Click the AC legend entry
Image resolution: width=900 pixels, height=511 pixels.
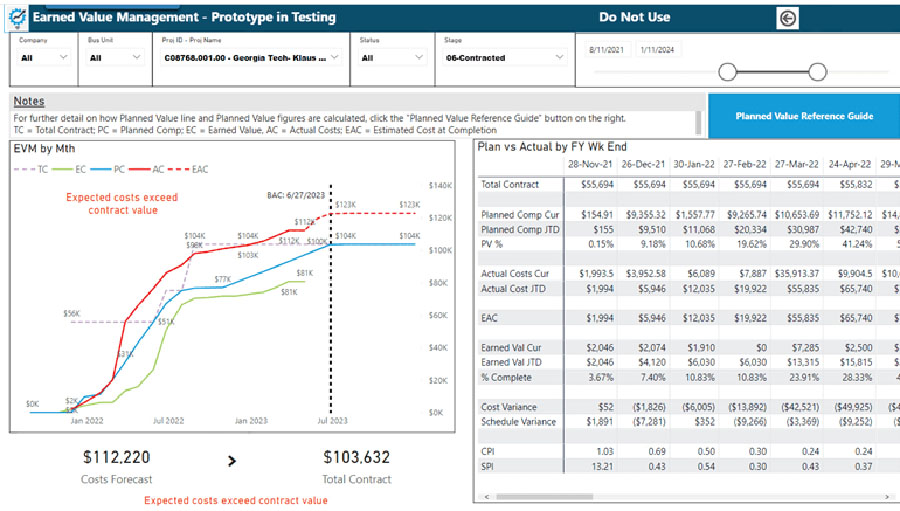coord(146,169)
